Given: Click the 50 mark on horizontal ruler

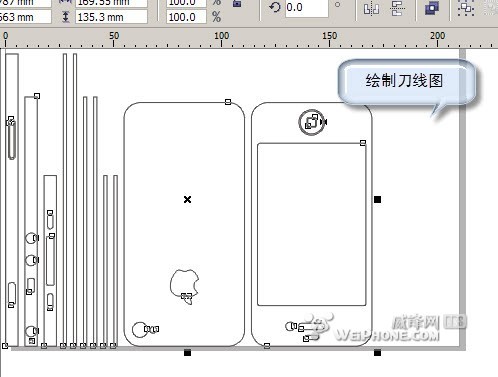Looking at the screenshot, I should click(x=114, y=36).
